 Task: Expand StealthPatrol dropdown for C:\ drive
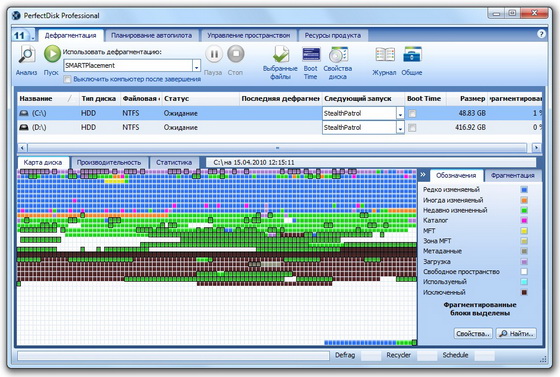click(x=400, y=114)
